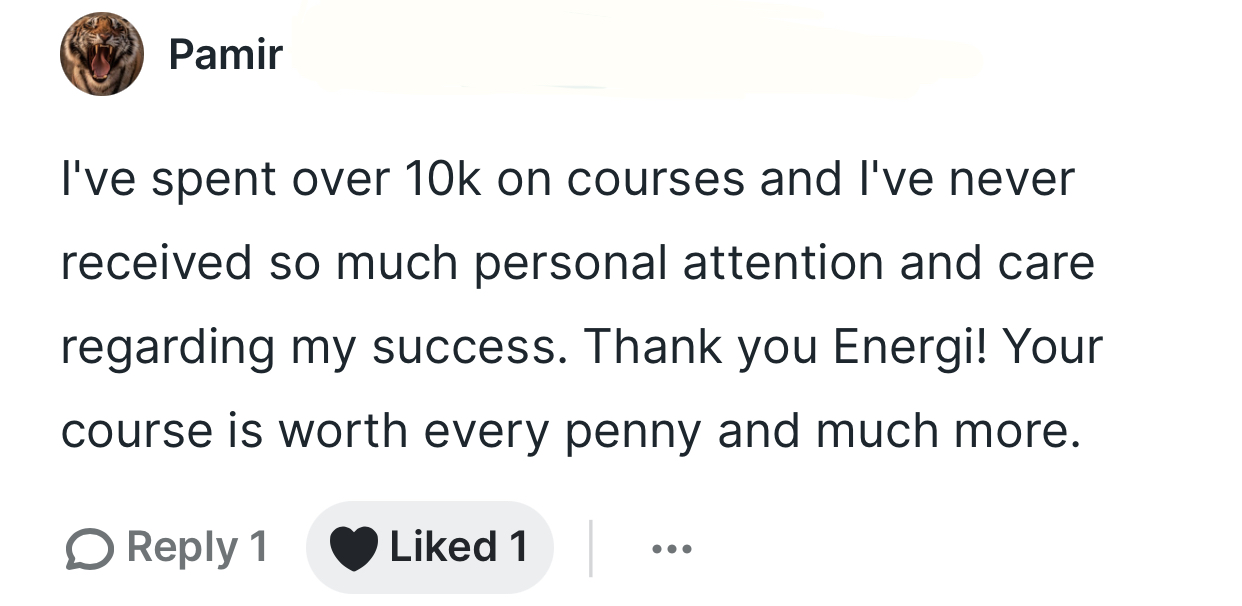Open the three-dot more options menu

(671, 548)
